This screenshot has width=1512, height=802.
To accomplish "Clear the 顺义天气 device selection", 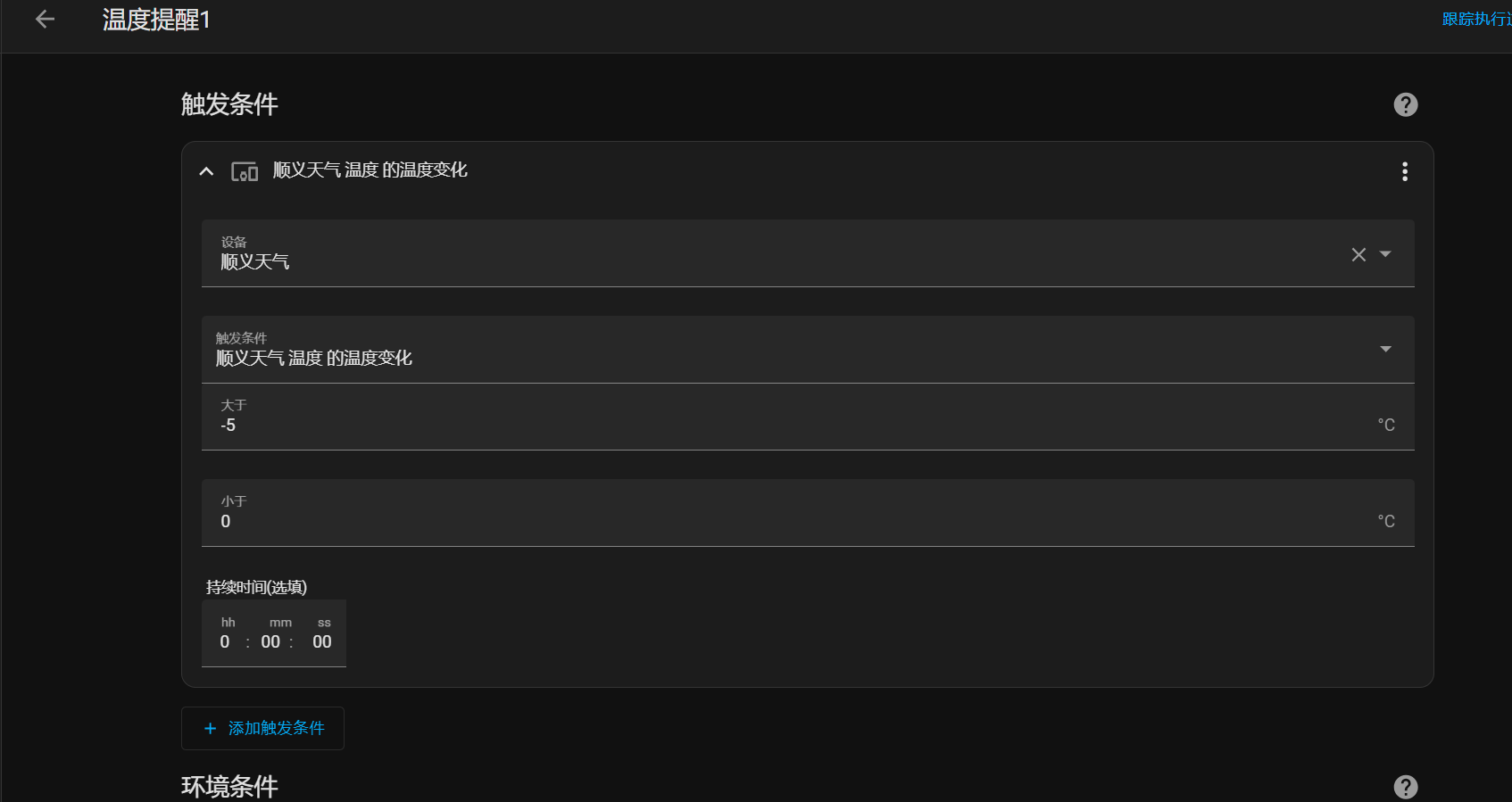I will click(x=1358, y=254).
